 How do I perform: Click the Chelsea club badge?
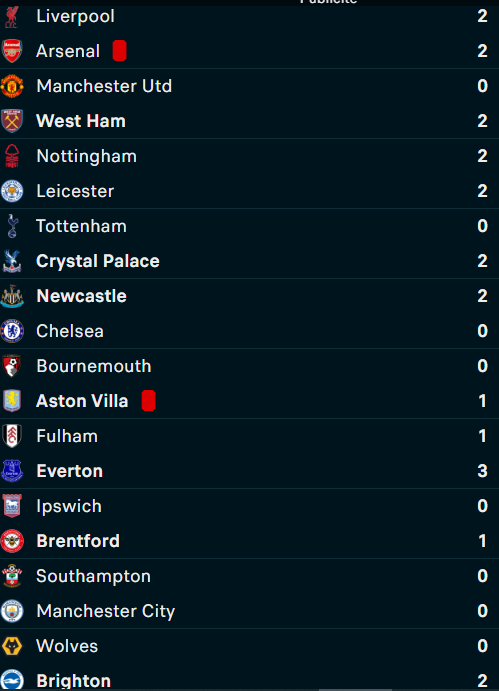[12, 331]
